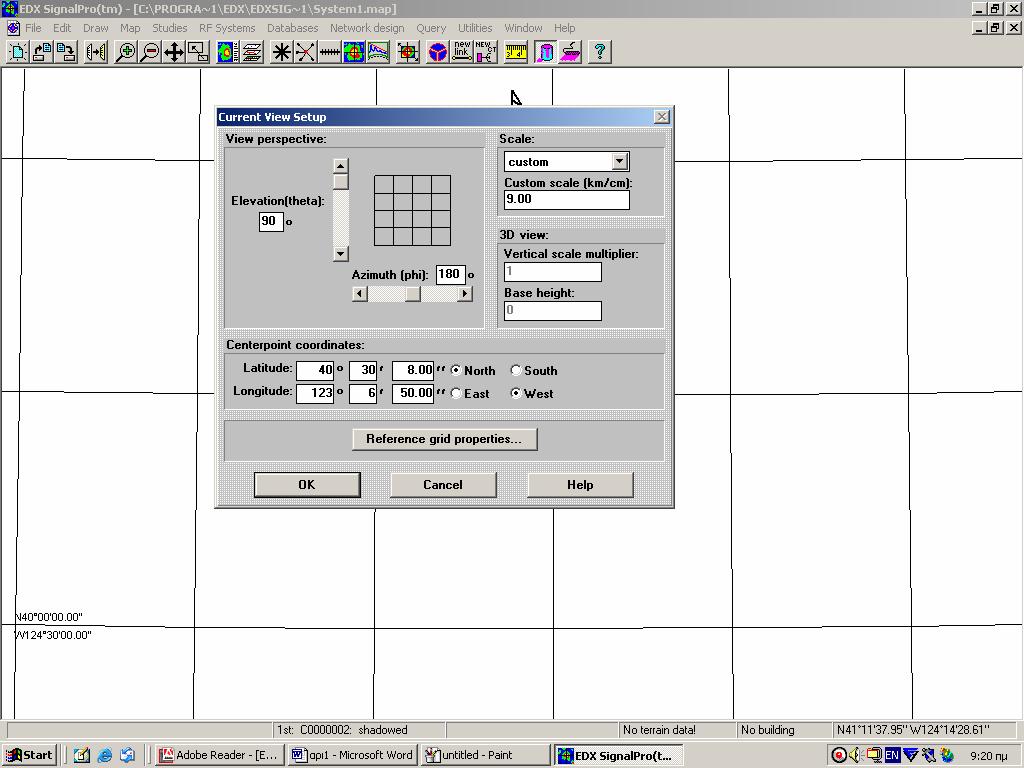
Task: Switch to untitled - Paint taskbar window
Action: [486, 755]
